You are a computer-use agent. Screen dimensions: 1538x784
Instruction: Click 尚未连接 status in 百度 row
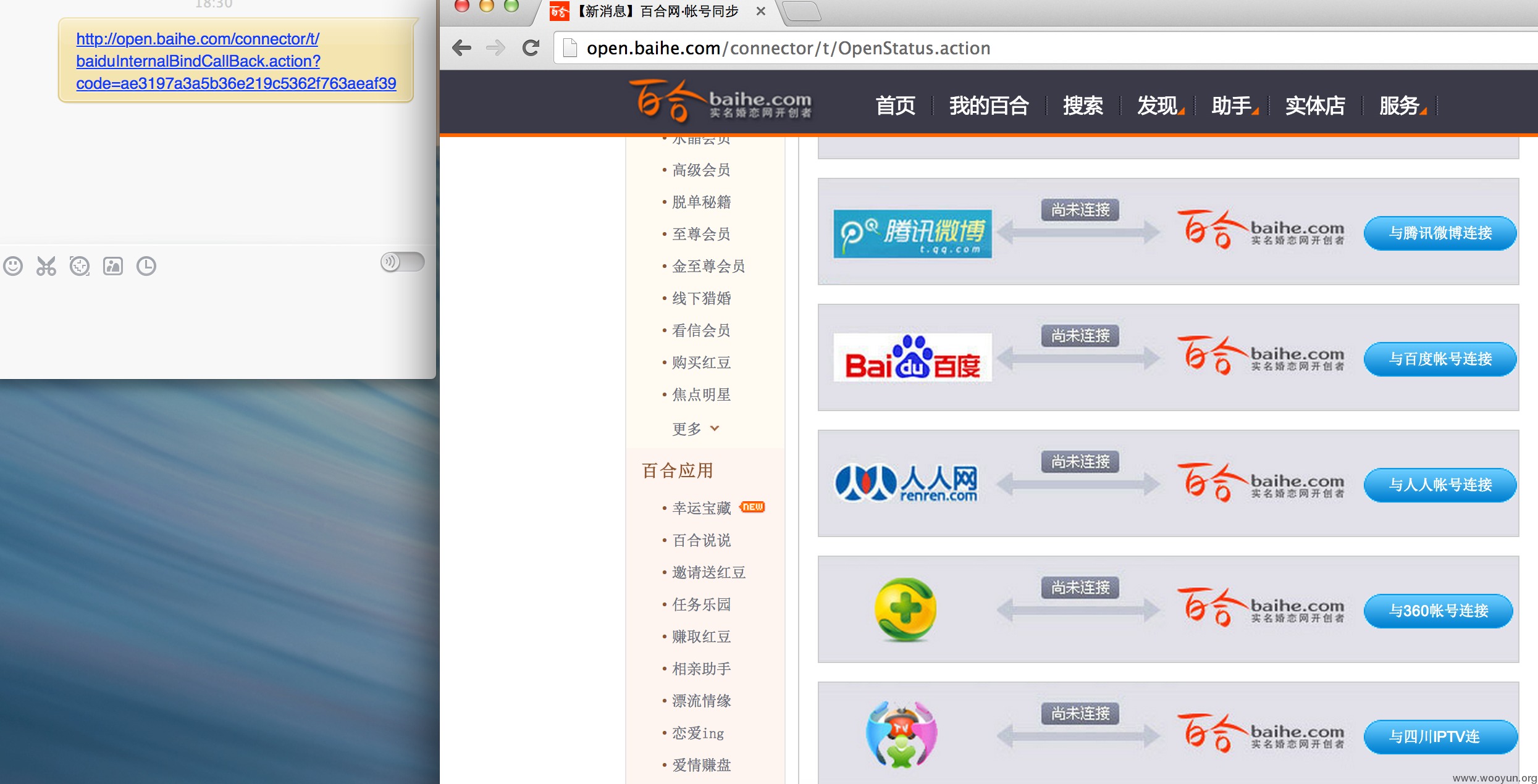pos(1080,336)
